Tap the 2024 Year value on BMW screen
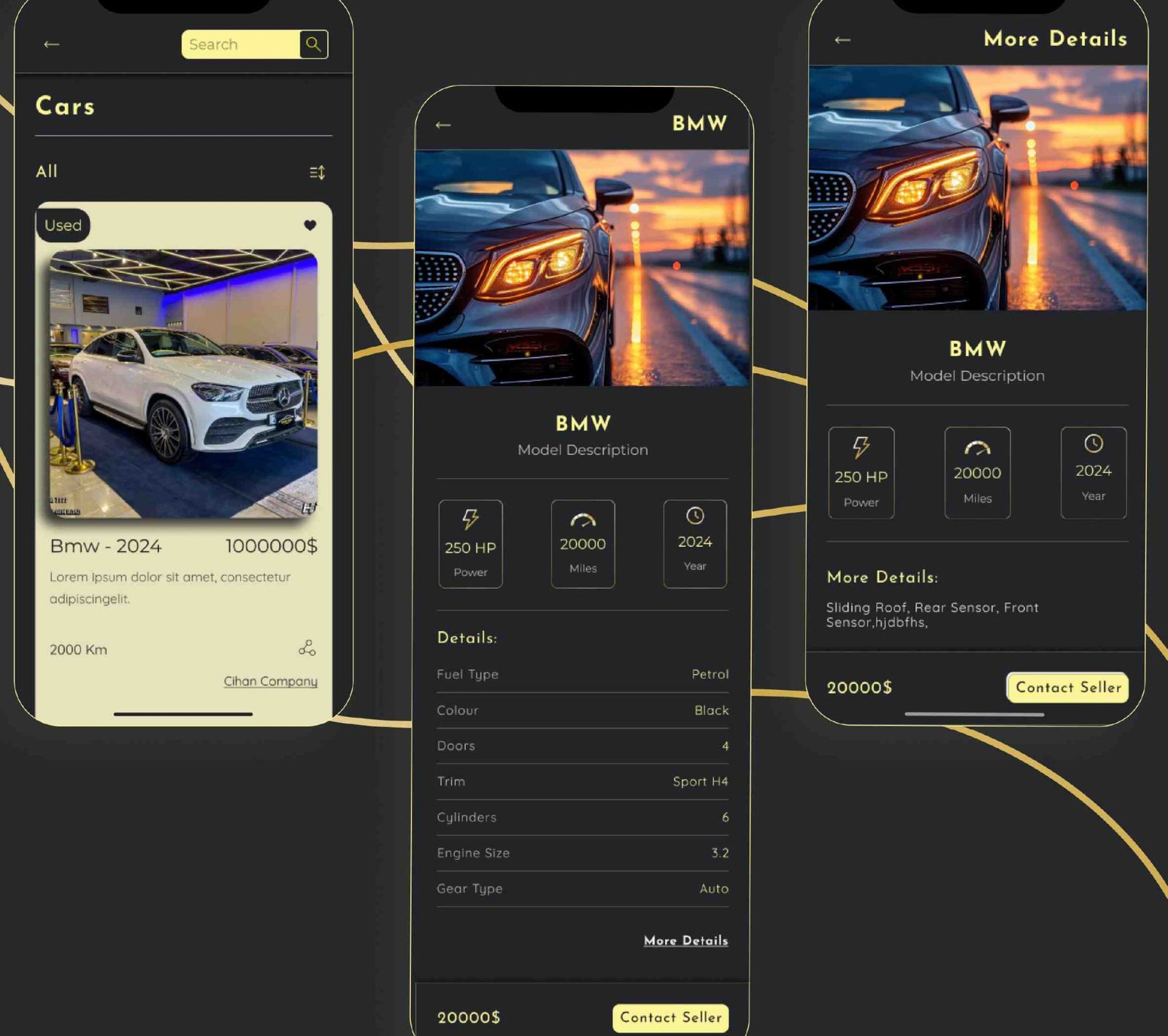Image resolution: width=1168 pixels, height=1036 pixels. tap(695, 542)
